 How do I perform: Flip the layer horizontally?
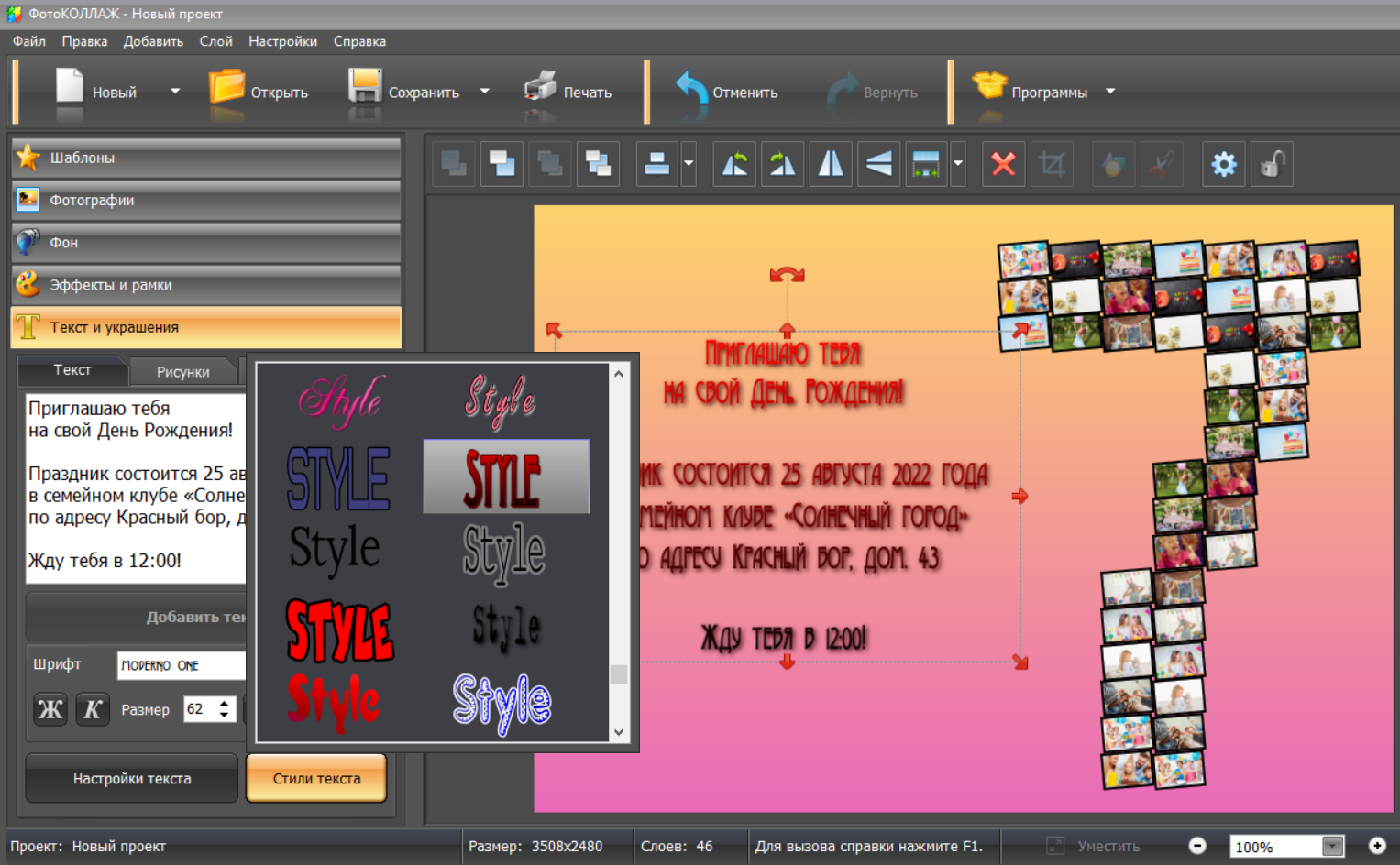(831, 165)
